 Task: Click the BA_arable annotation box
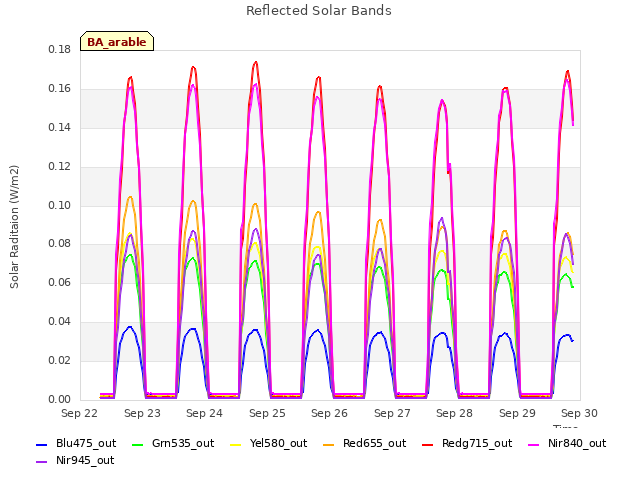tap(117, 41)
